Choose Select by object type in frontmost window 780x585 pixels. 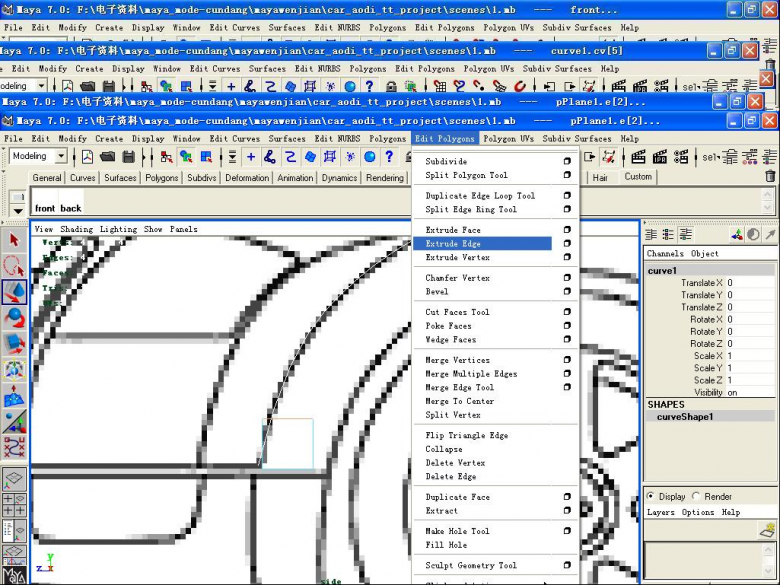186,157
